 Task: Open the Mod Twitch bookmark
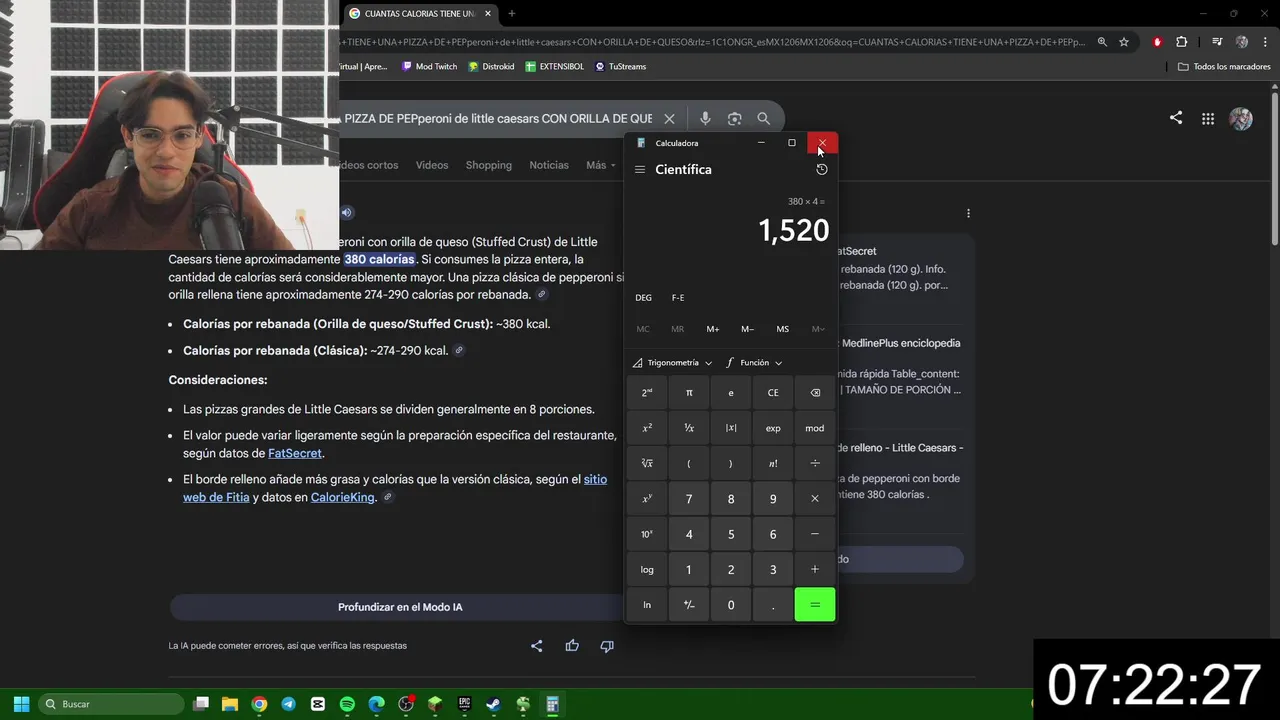point(429,66)
